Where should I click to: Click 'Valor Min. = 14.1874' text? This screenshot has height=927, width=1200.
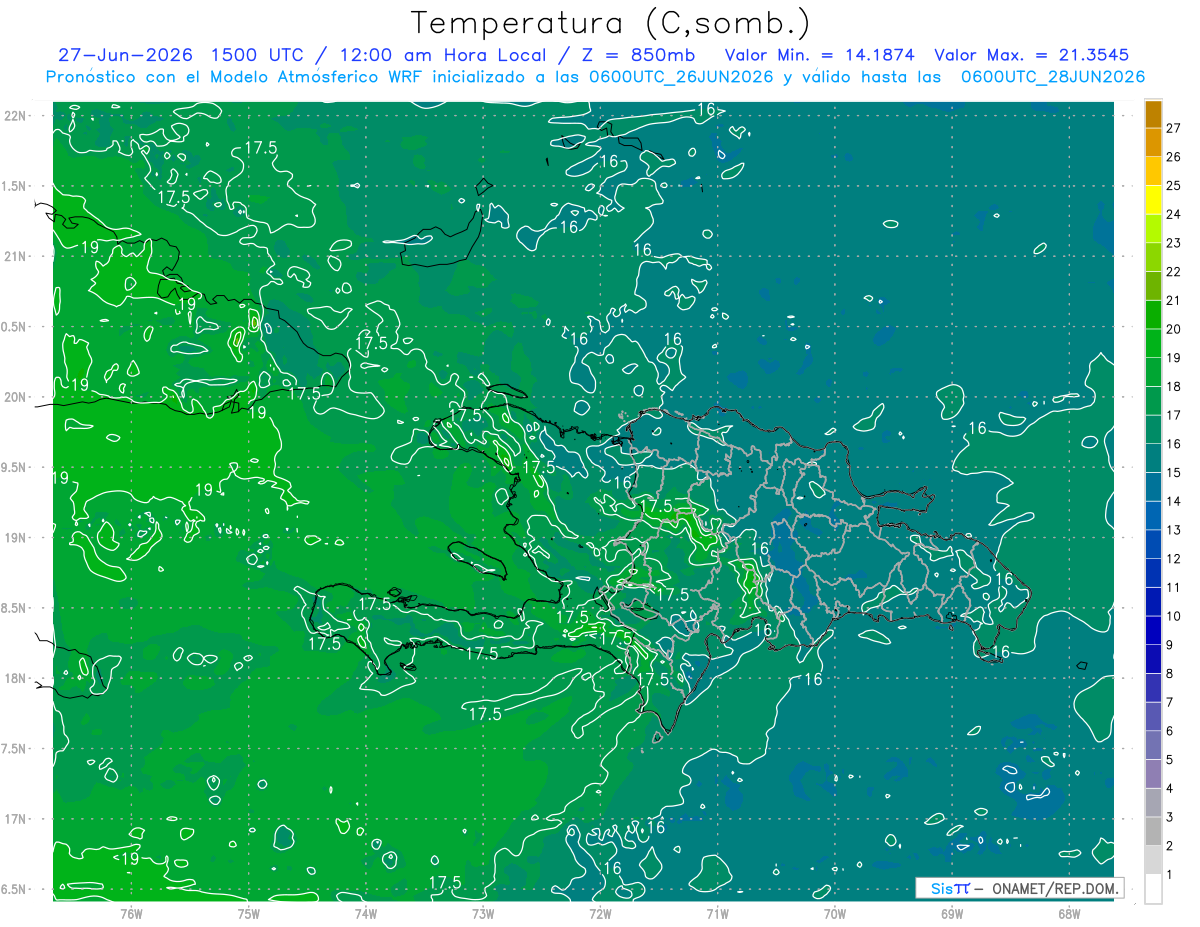coord(820,55)
